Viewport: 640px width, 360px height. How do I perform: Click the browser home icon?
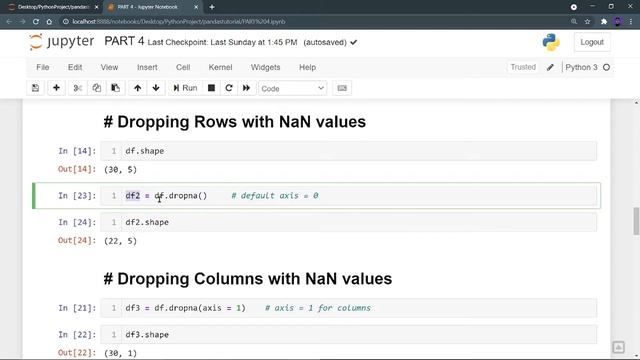pos(49,22)
